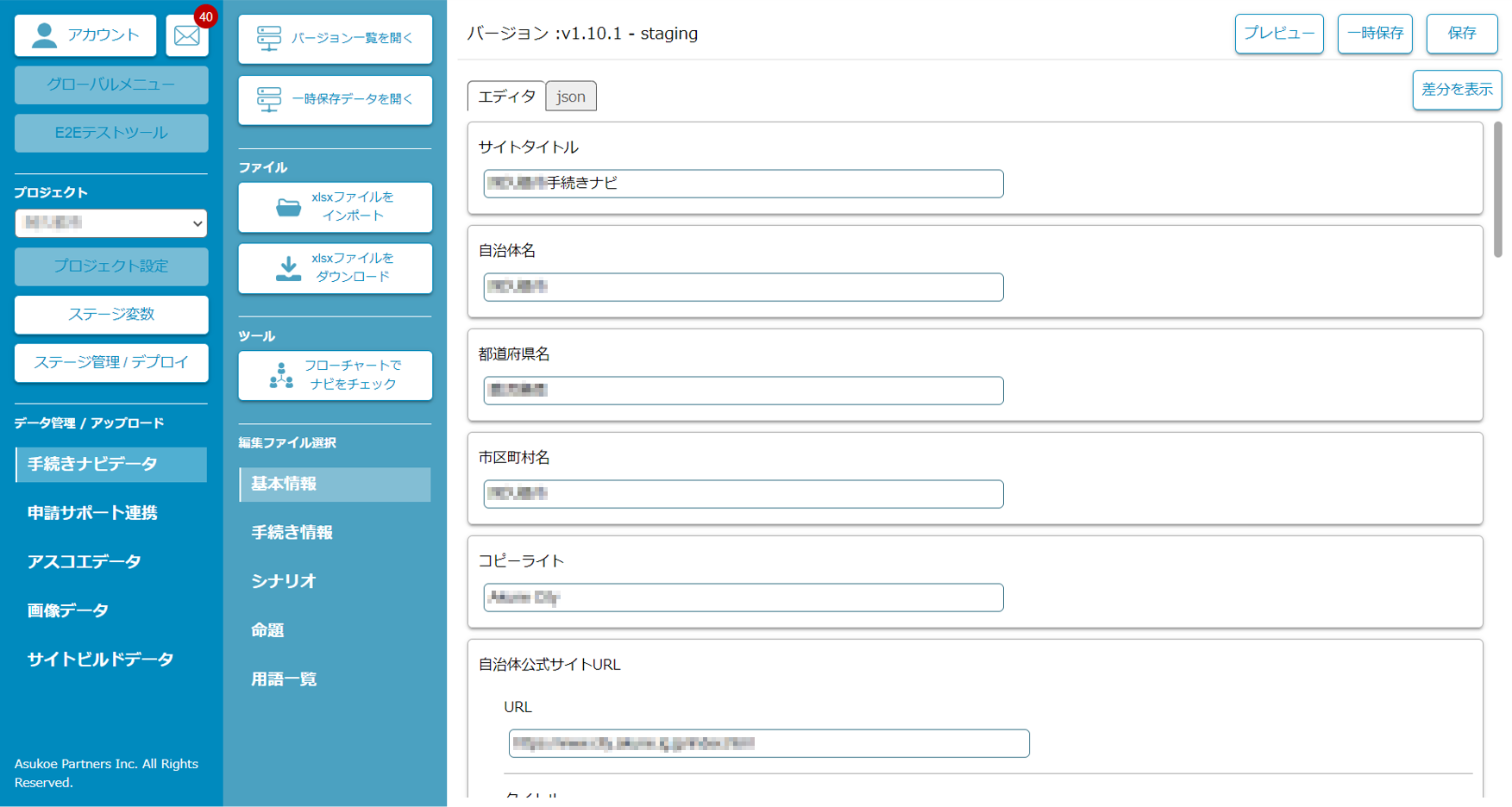The width and height of the screenshot is (1512, 807).
Task: Open ステージ管理 / デプロイ
Action: coord(111,363)
